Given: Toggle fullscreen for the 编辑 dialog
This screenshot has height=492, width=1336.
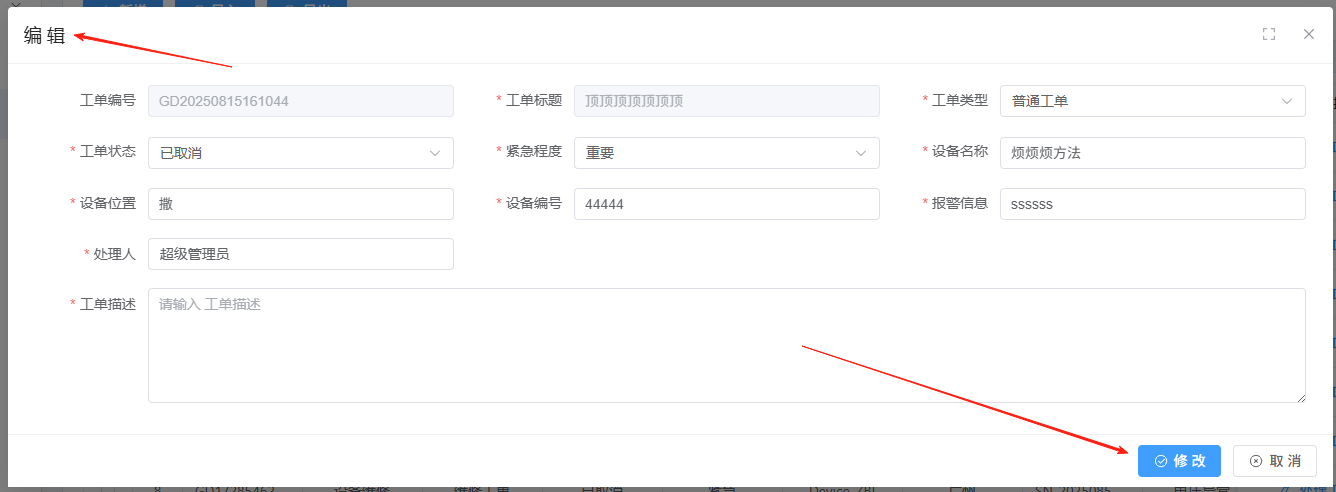Looking at the screenshot, I should 1269,34.
